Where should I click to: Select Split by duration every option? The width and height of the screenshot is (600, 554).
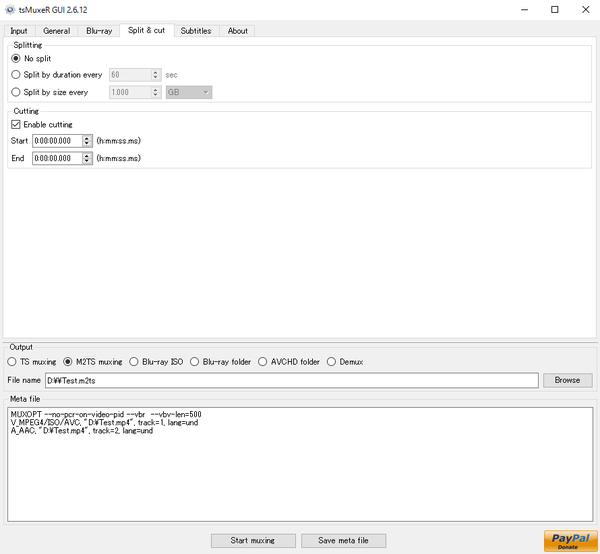[x=16, y=75]
